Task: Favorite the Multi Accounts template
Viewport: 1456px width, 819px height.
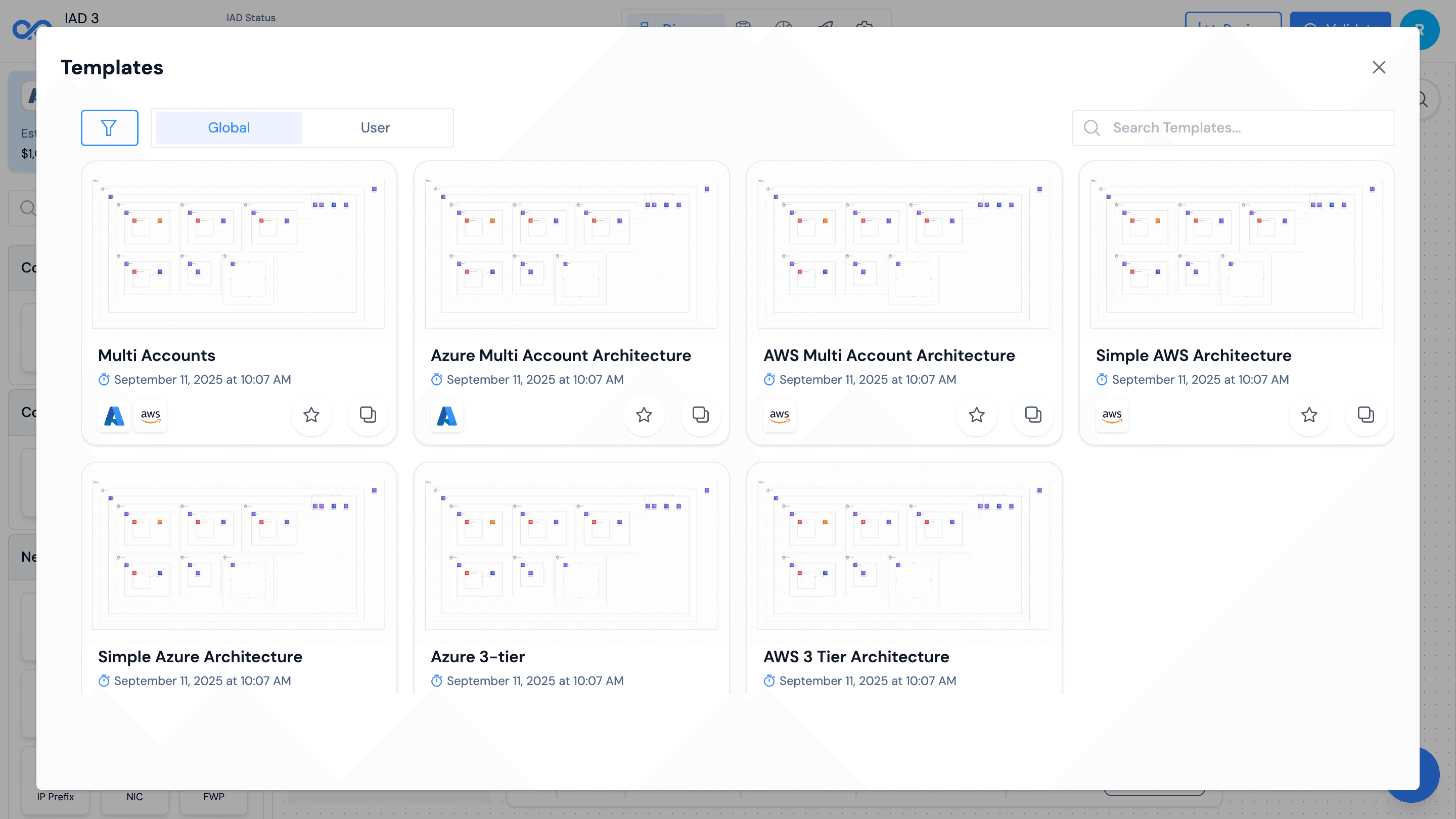Action: (x=311, y=416)
